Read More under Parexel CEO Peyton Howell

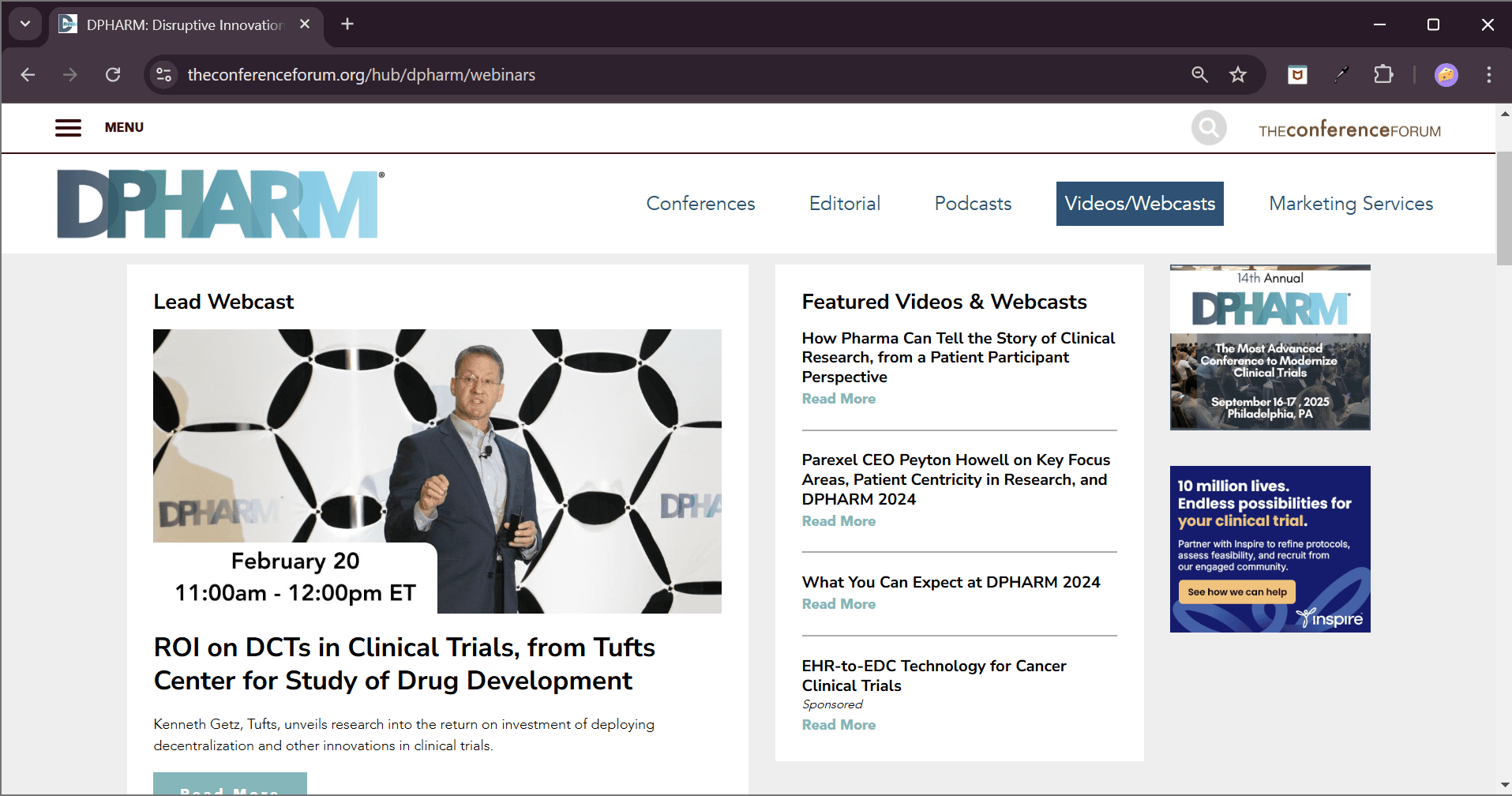839,521
